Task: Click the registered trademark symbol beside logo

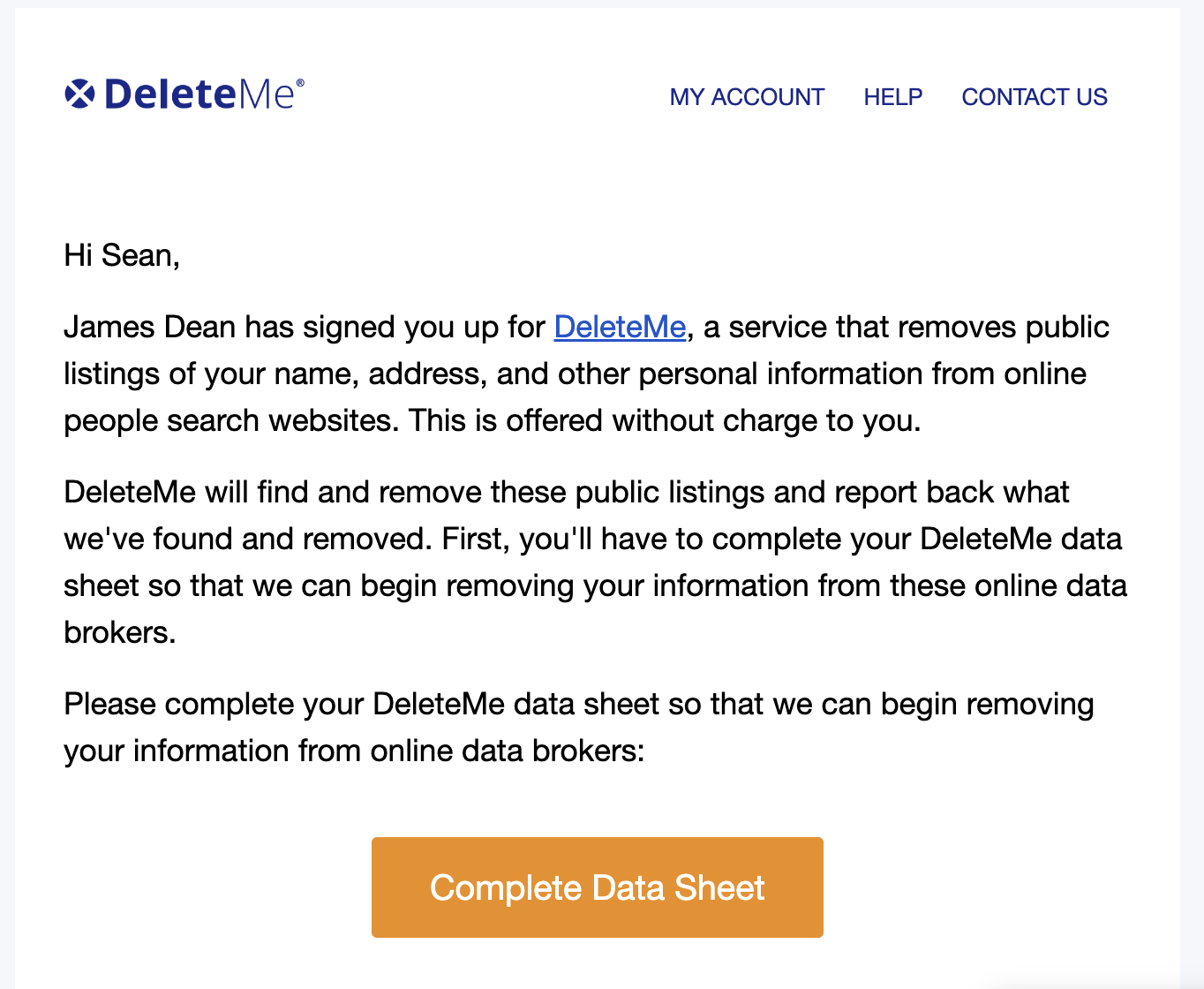Action: tap(301, 82)
